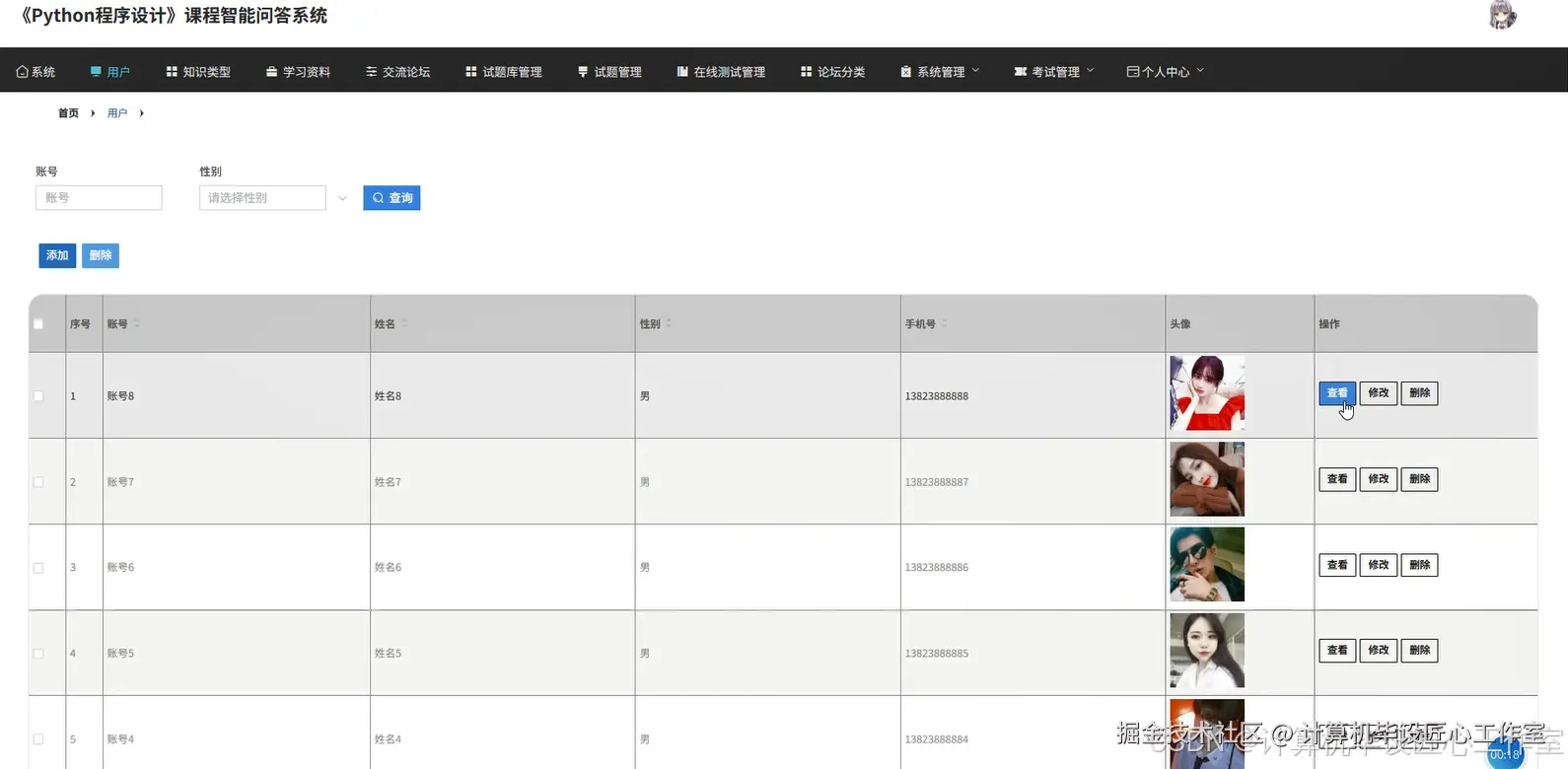
Task: Check the checkbox for row 账号6
Action: [38, 568]
